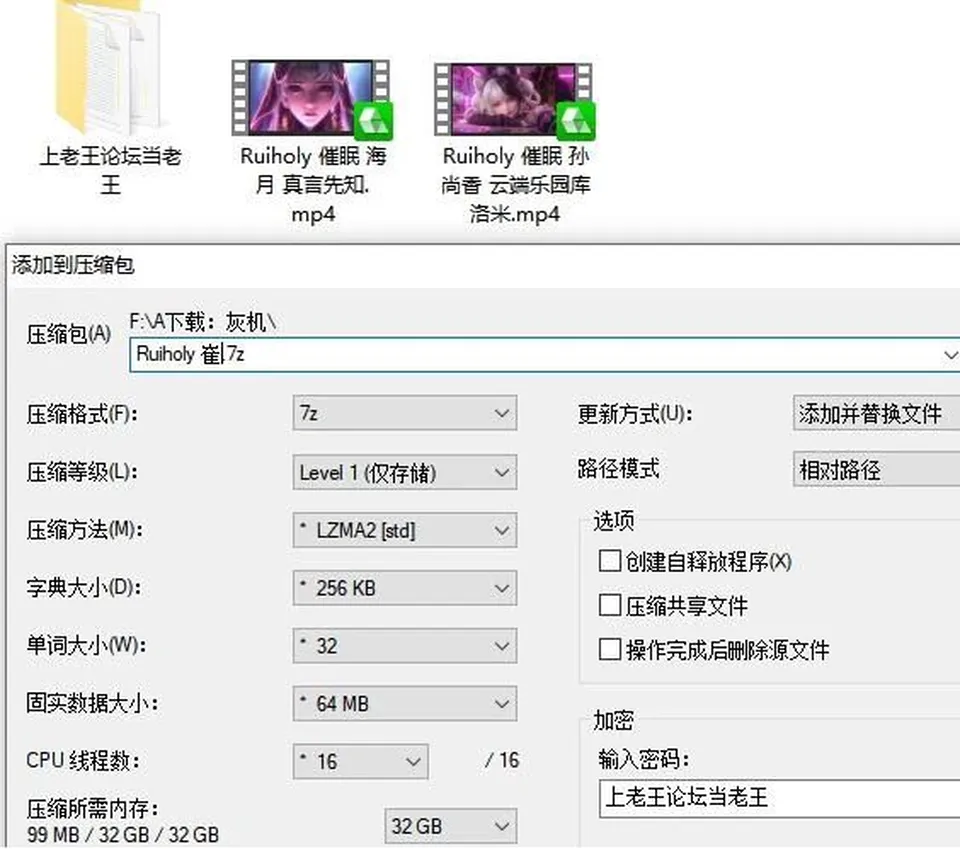The image size is (960, 849).
Task: Open the 压缩方法 LZMA2 dropdown
Action: pos(405,530)
